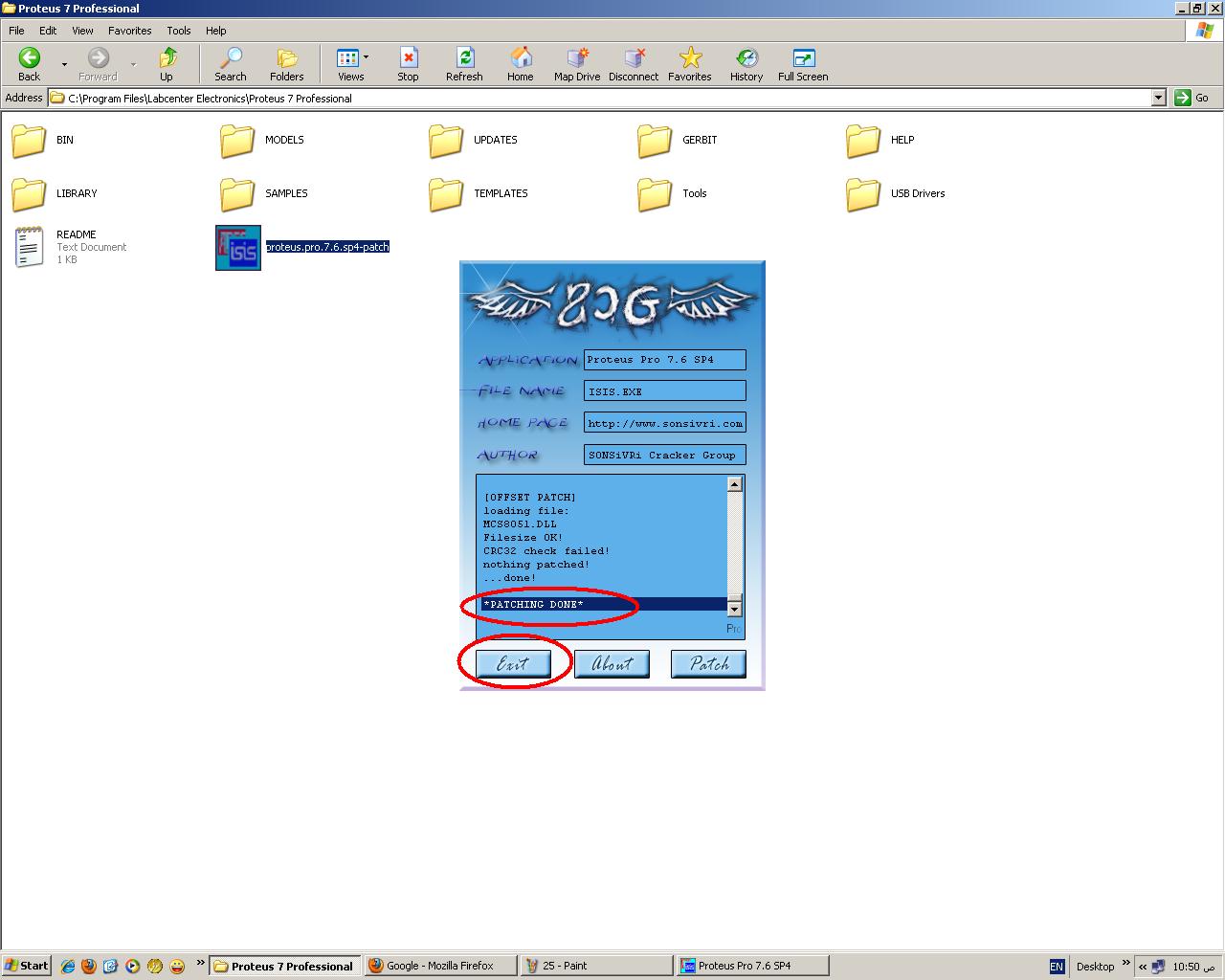The width and height of the screenshot is (1225, 980).
Task: Go to Home toolbar icon
Action: point(521,64)
